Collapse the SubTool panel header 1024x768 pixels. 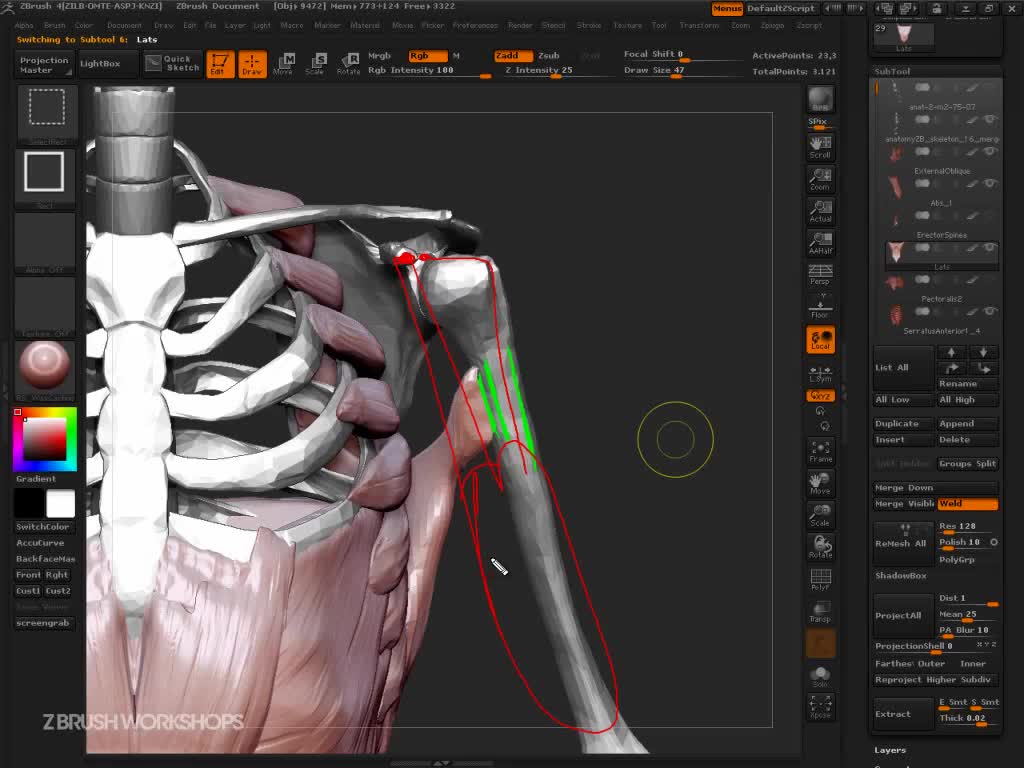pyautogui.click(x=892, y=71)
